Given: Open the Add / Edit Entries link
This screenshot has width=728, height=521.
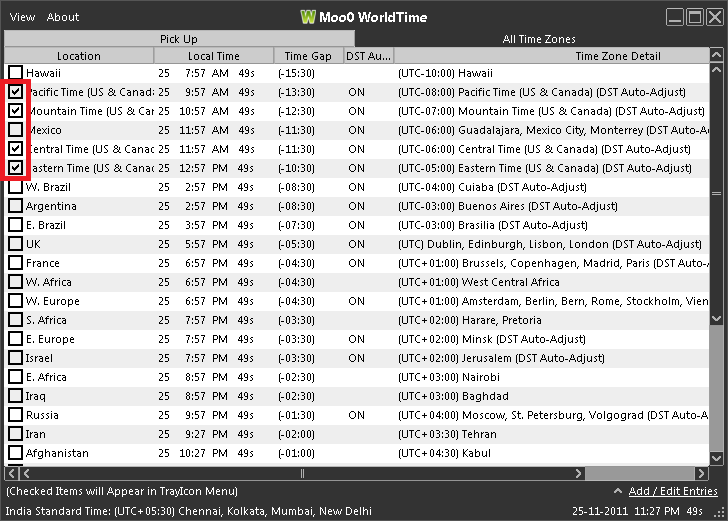Looking at the screenshot, I should (x=673, y=491).
